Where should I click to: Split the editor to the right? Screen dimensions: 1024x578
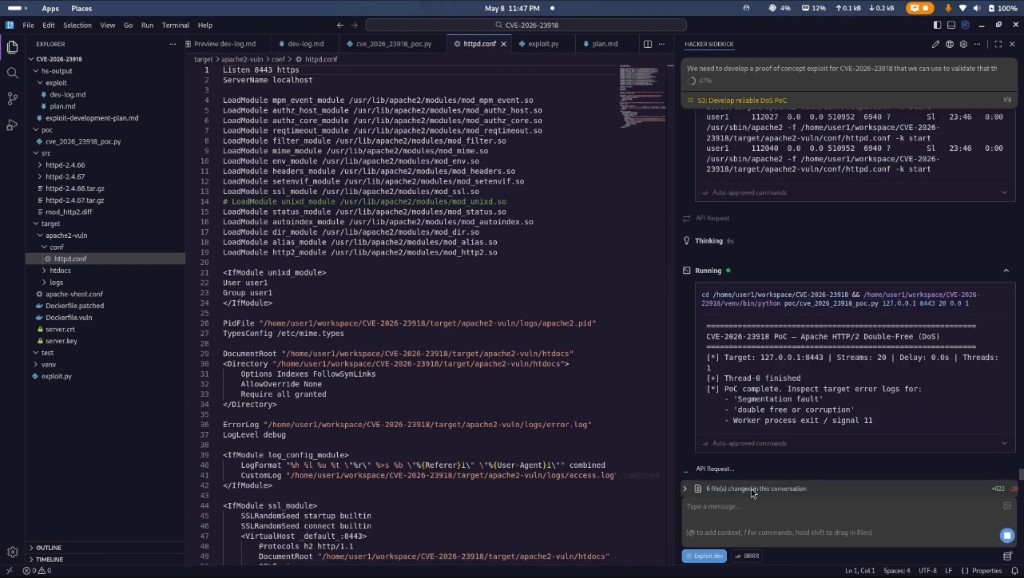(x=648, y=44)
